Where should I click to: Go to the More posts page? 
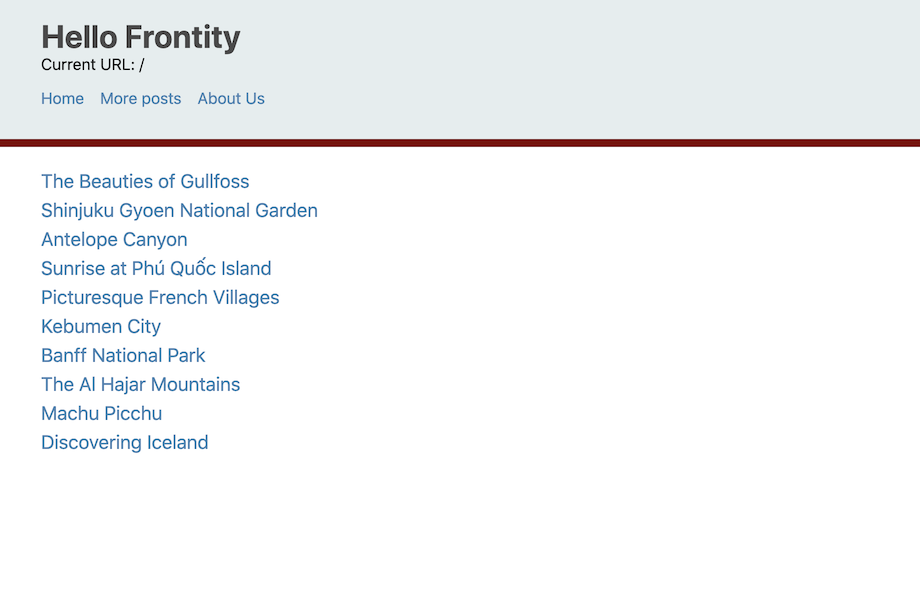[140, 98]
